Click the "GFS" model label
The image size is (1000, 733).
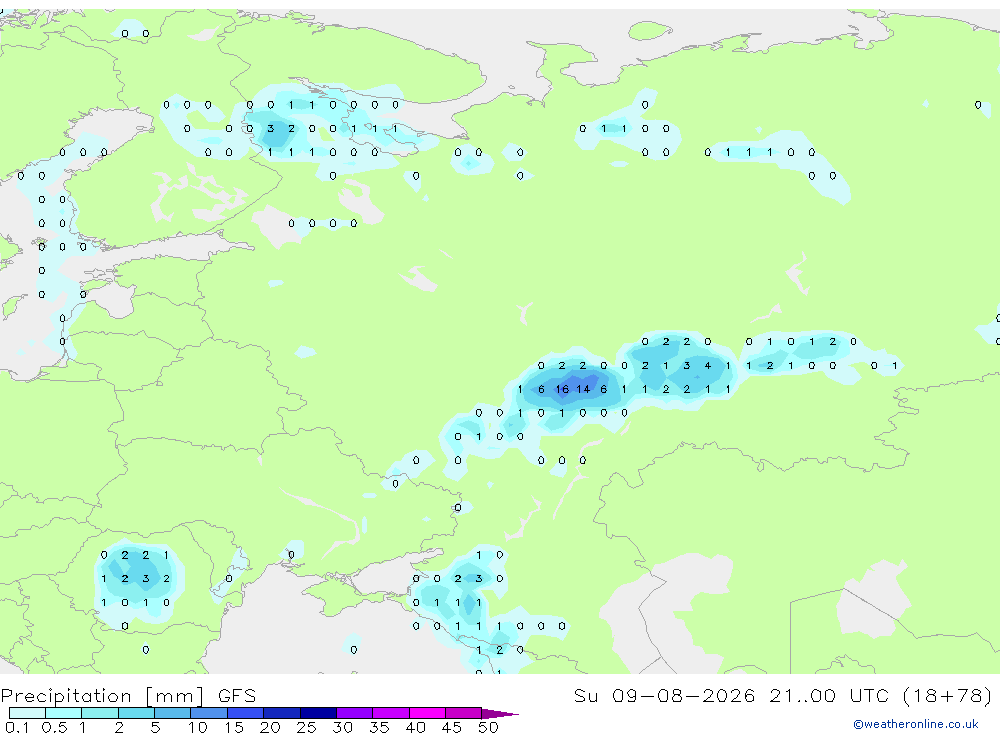pos(237,696)
